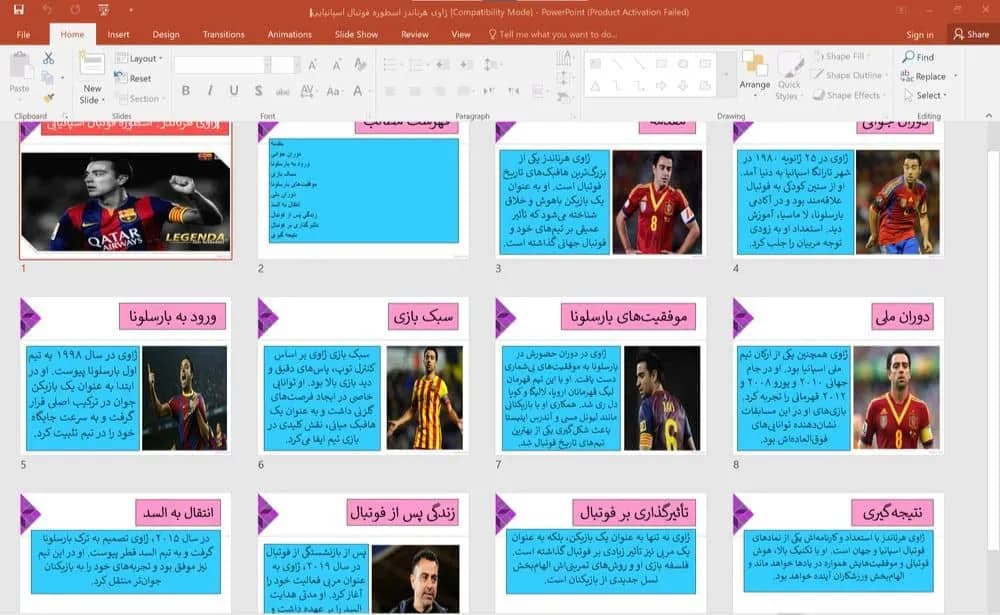This screenshot has width=1000, height=615.
Task: Click the Numbering list icon
Action: point(416,64)
